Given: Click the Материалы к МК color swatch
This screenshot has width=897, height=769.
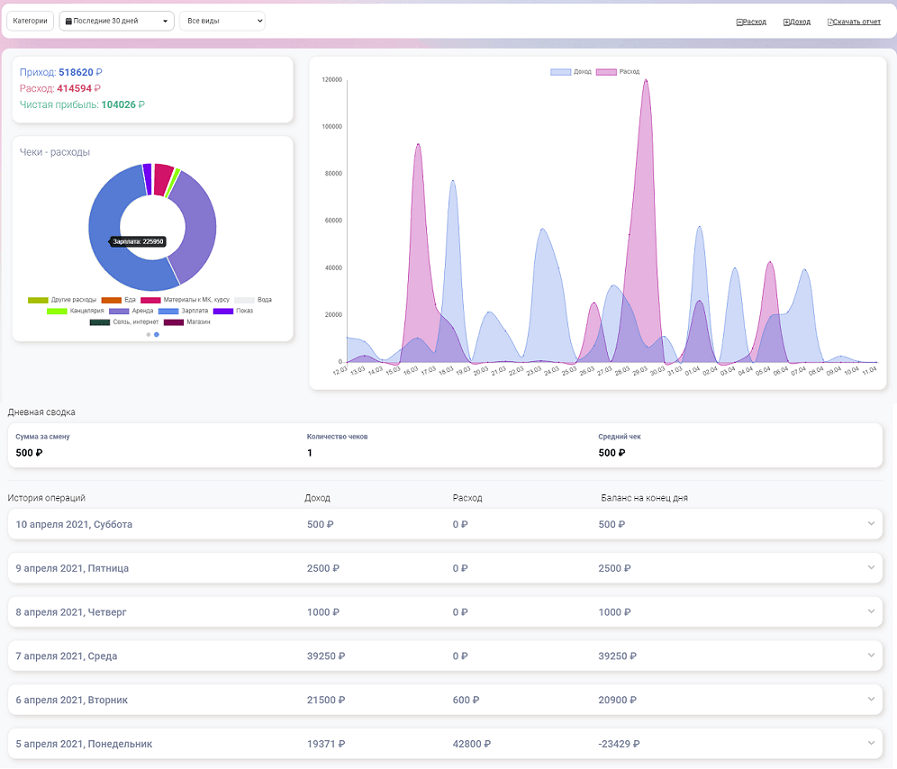Looking at the screenshot, I should point(150,300).
